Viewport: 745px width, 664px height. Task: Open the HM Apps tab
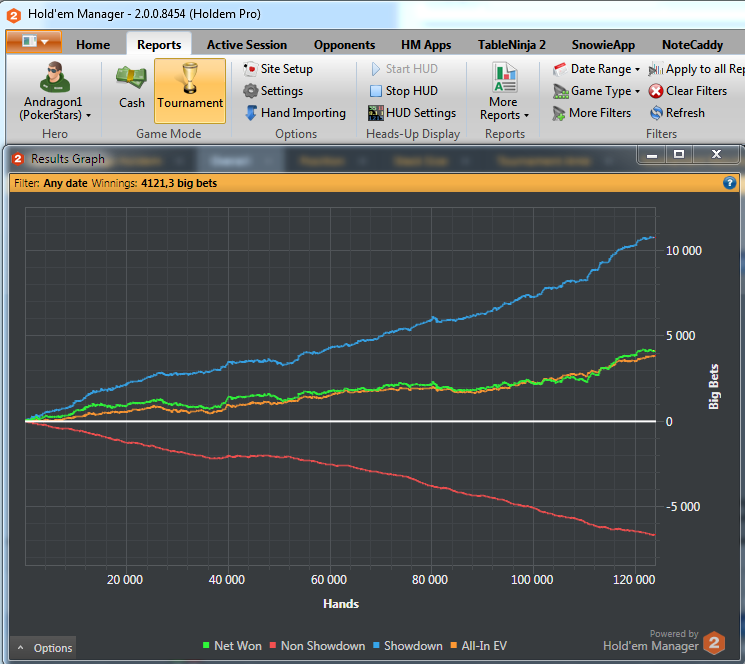tap(426, 45)
